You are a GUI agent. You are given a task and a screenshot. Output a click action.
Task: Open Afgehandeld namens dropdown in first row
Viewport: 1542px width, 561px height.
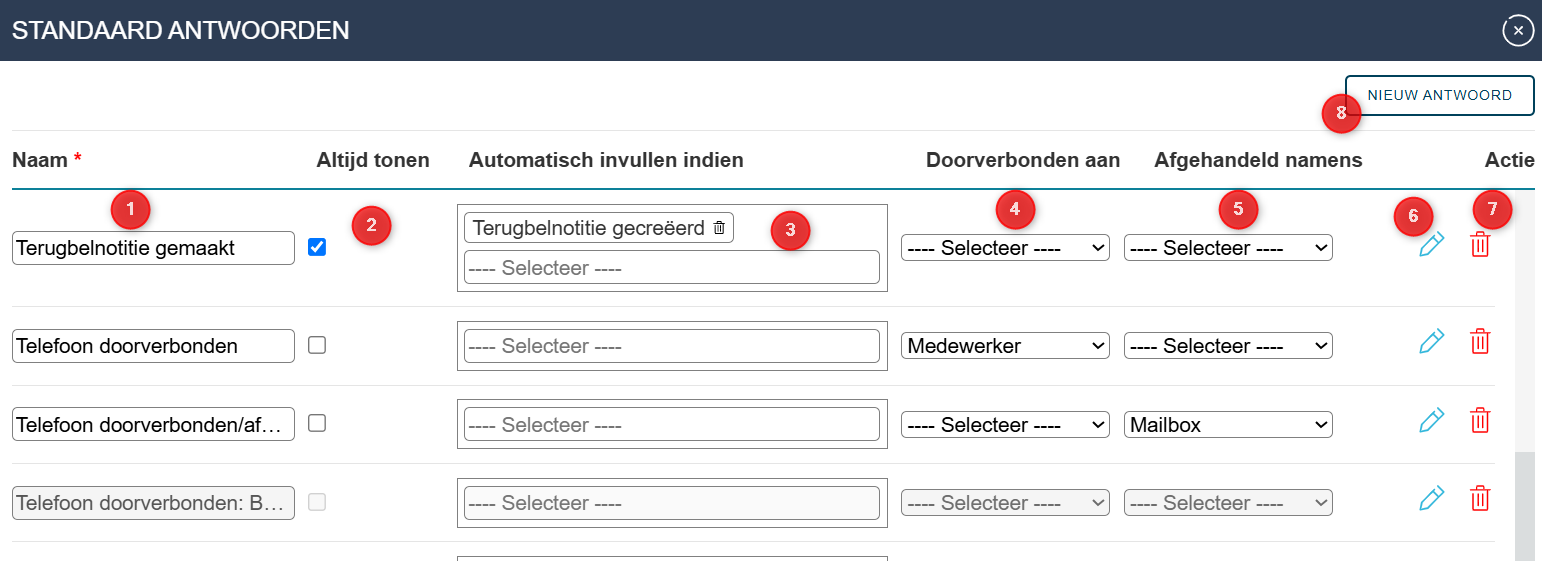click(1227, 248)
